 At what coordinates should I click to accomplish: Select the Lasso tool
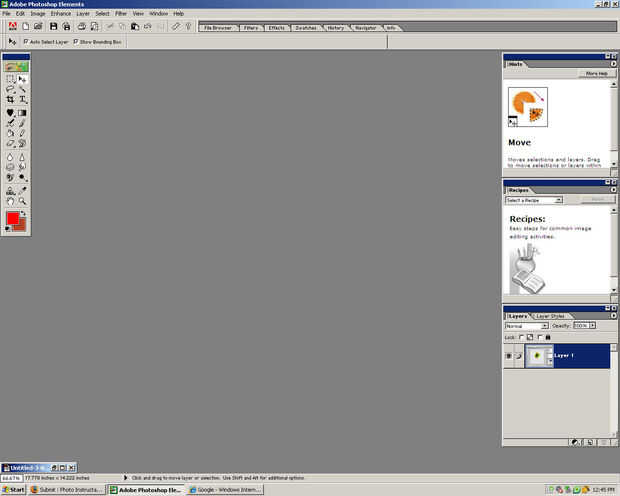click(10, 89)
